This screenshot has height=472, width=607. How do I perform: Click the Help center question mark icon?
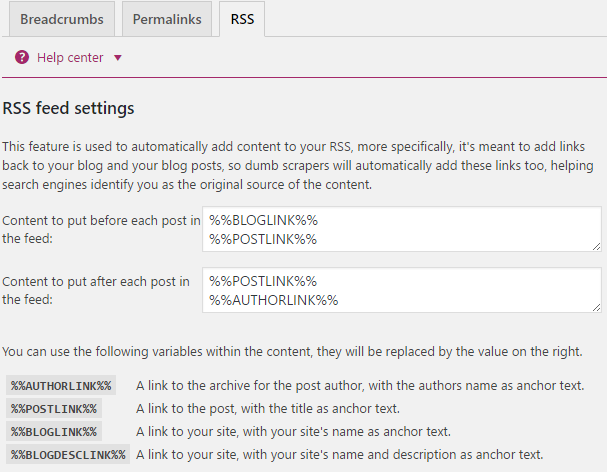(22, 58)
